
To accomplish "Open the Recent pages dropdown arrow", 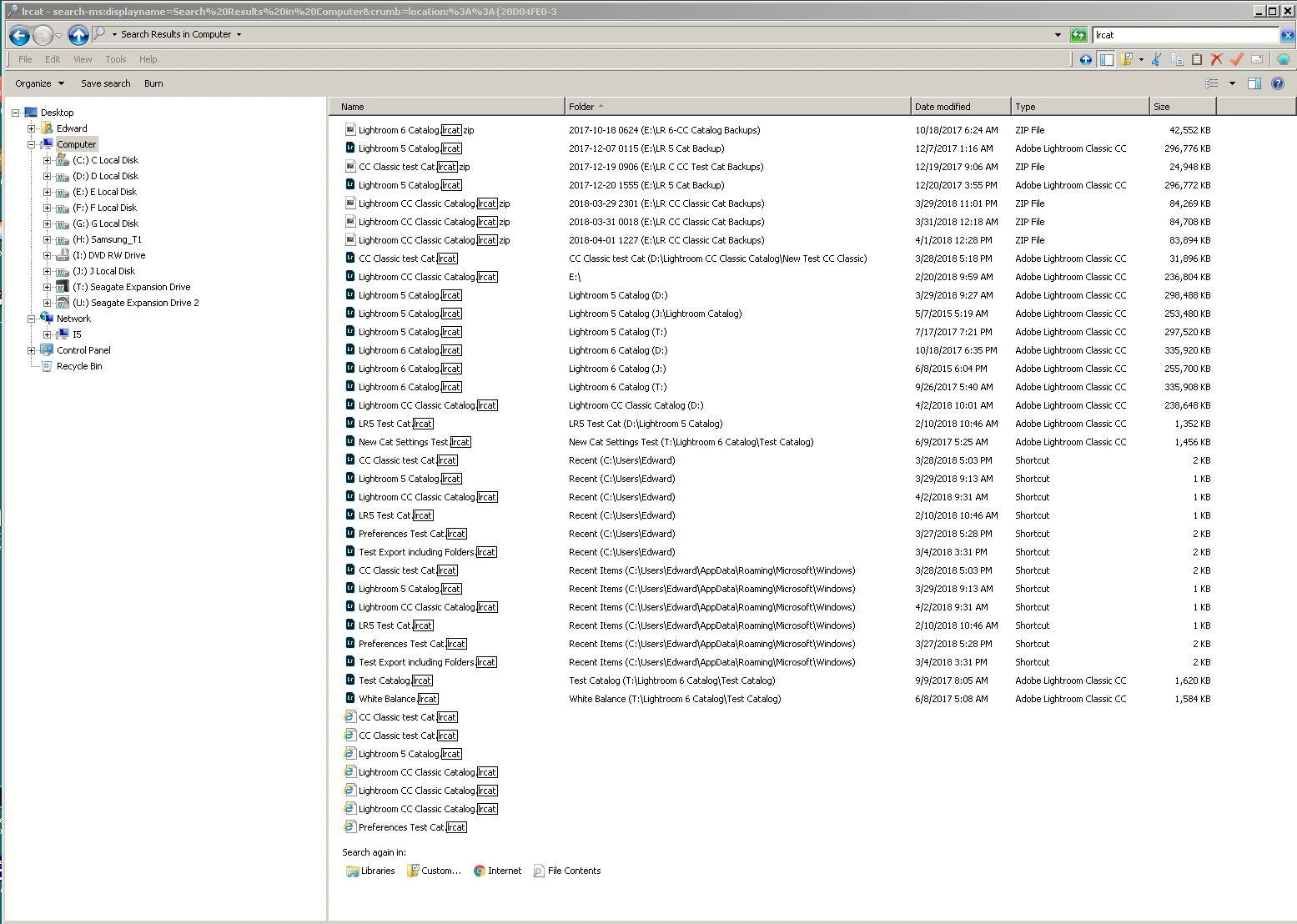I will (58, 36).
